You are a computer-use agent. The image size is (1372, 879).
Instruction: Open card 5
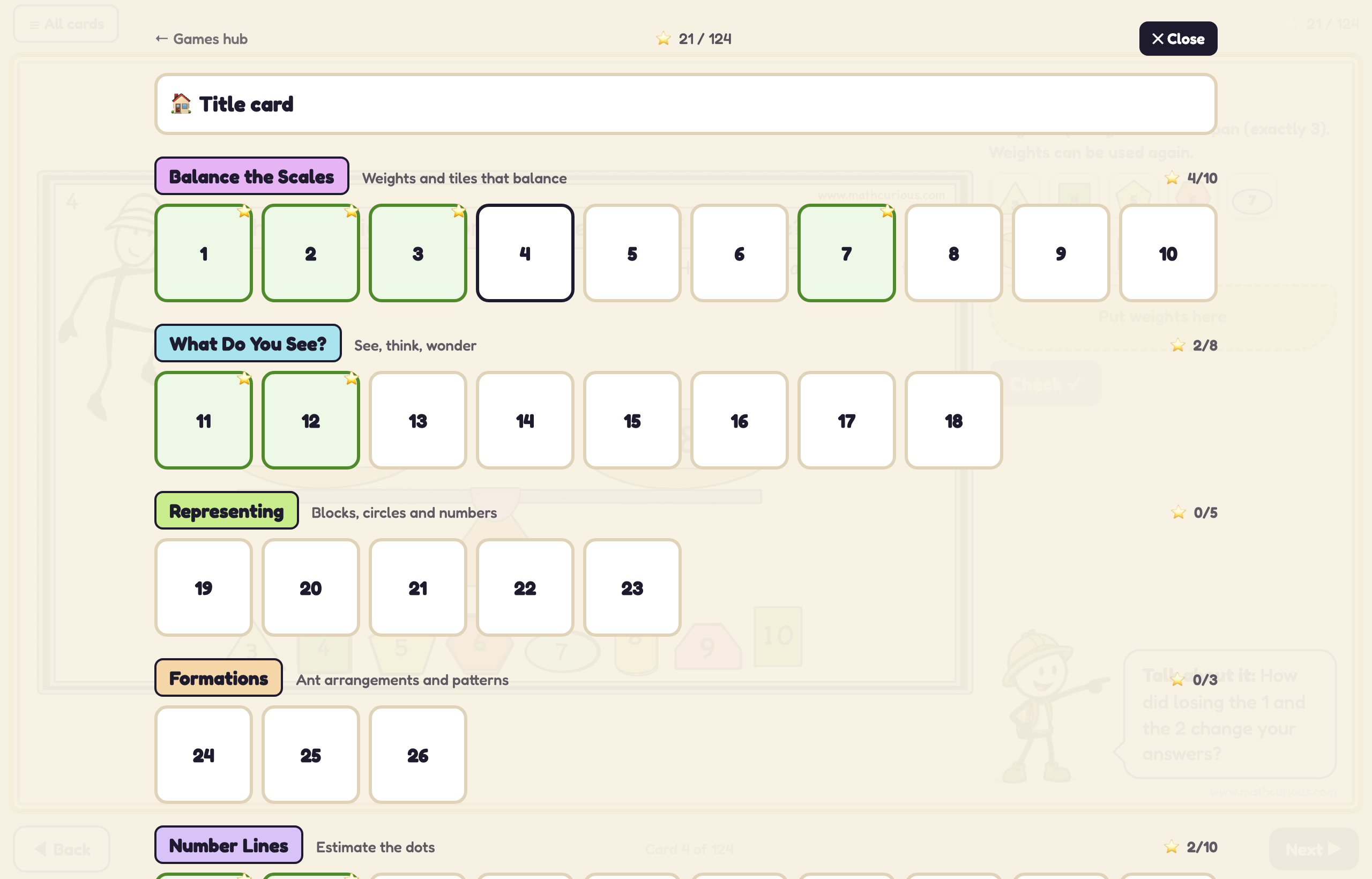632,254
